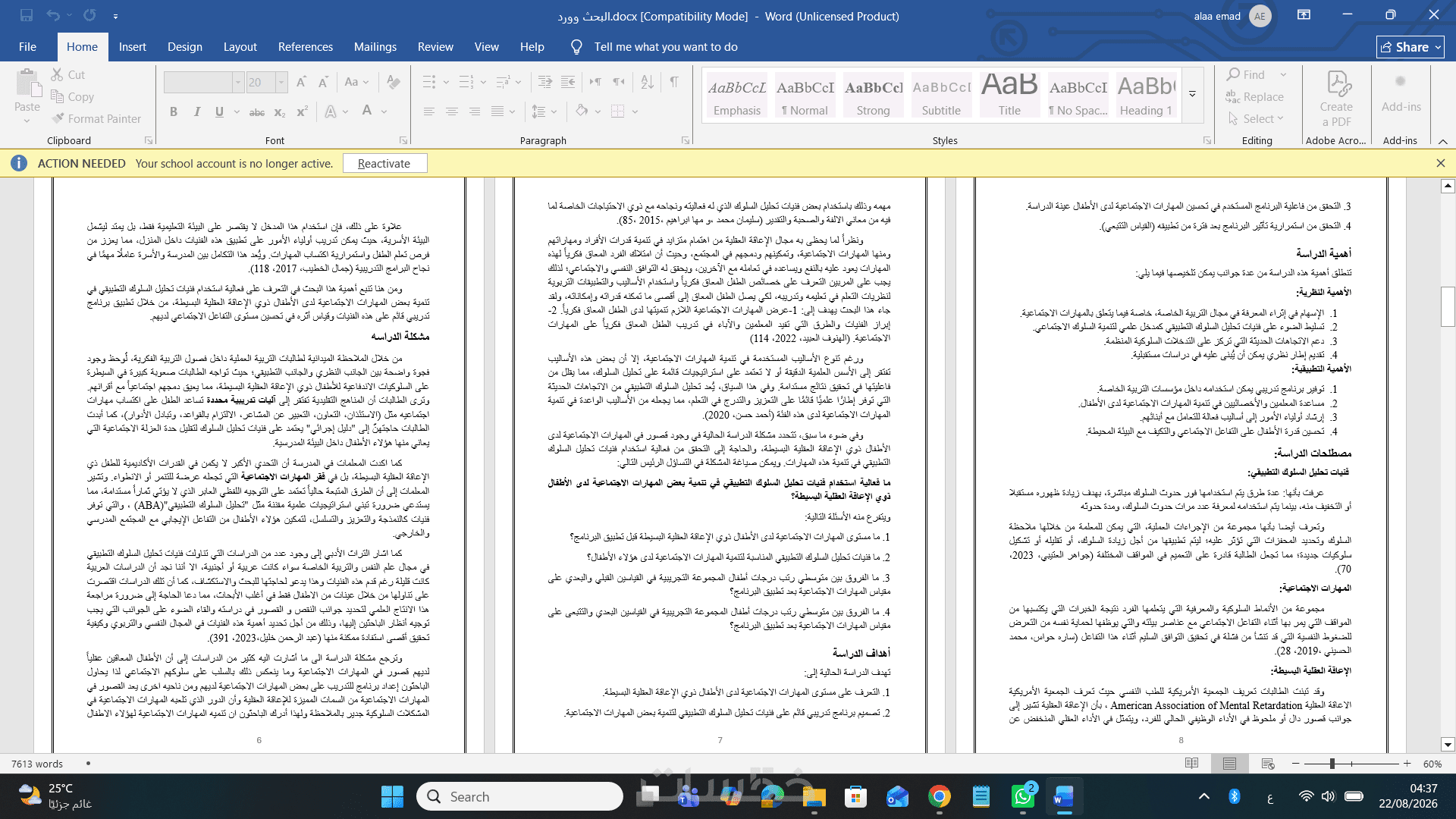Switch to the References tab

305,46
